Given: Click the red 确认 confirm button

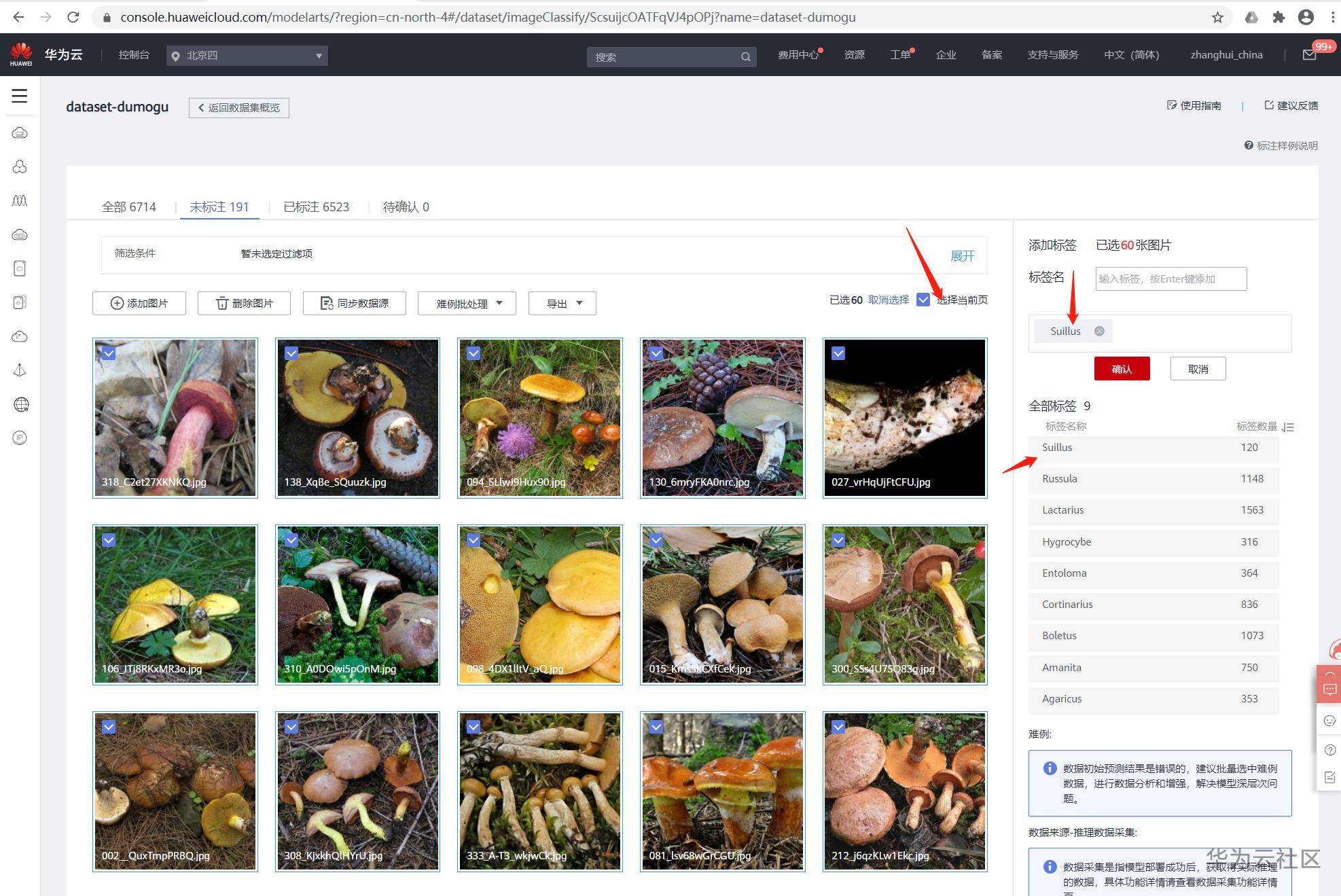Looking at the screenshot, I should [1122, 369].
